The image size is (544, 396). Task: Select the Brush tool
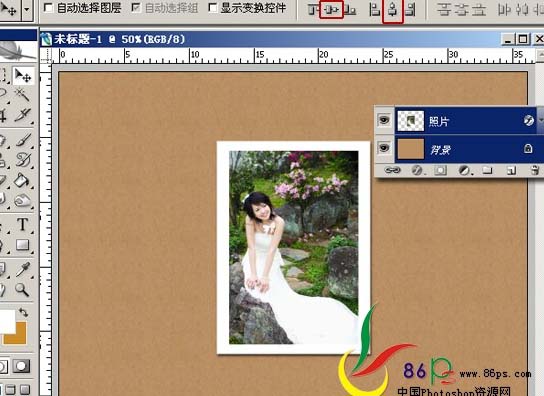click(23, 140)
